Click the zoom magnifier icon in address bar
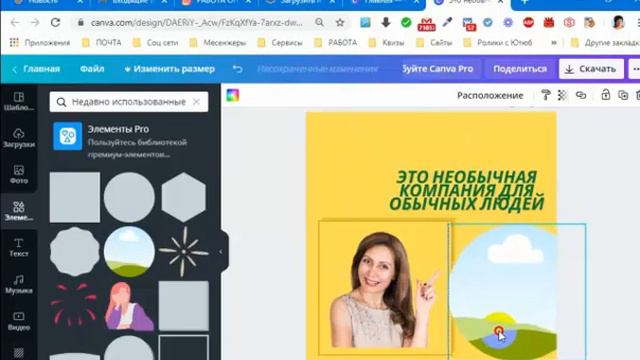Viewport: 640px width, 360px height. click(x=319, y=23)
